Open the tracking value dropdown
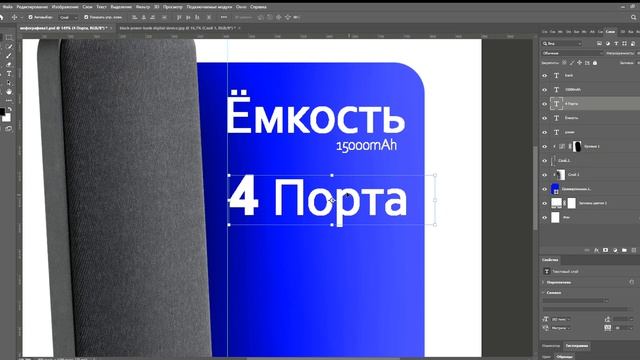Viewport: 640px width, 360px height. [623, 328]
